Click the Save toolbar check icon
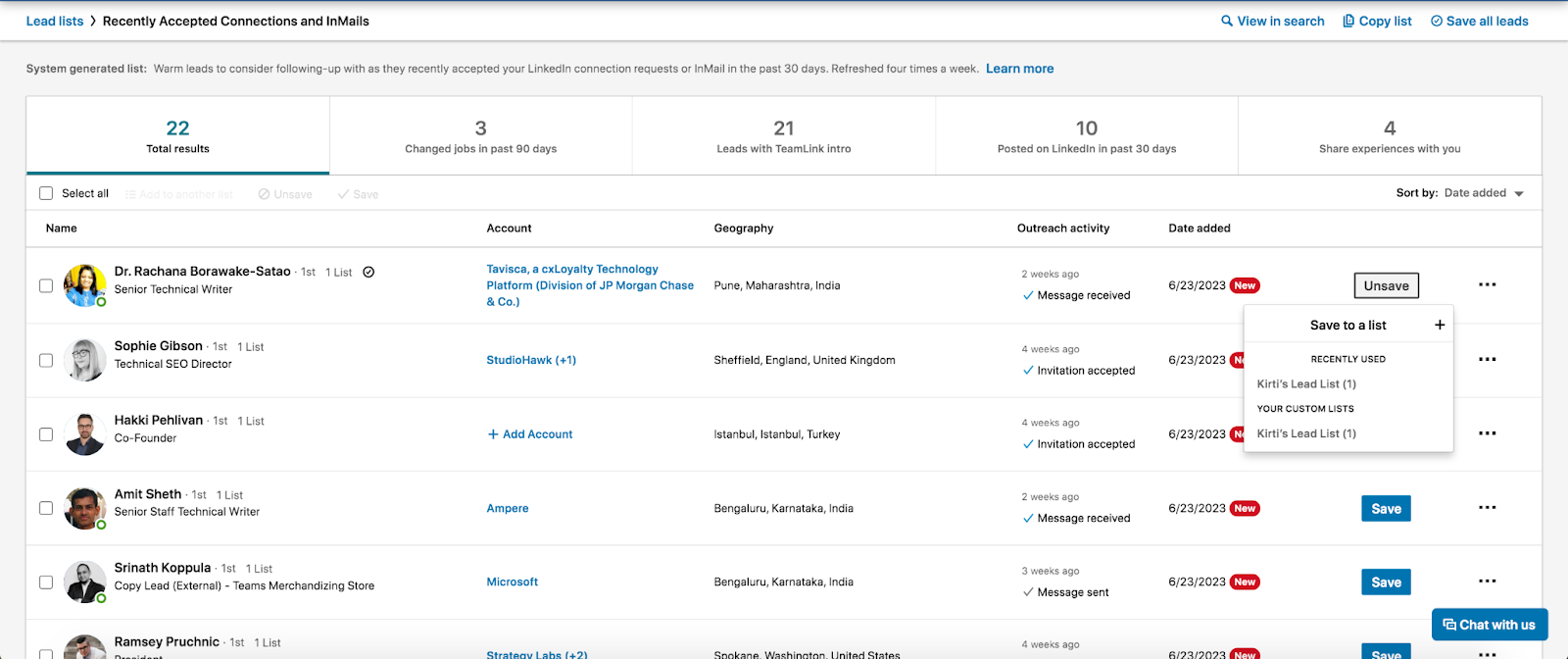This screenshot has width=1568, height=659. pyautogui.click(x=343, y=194)
